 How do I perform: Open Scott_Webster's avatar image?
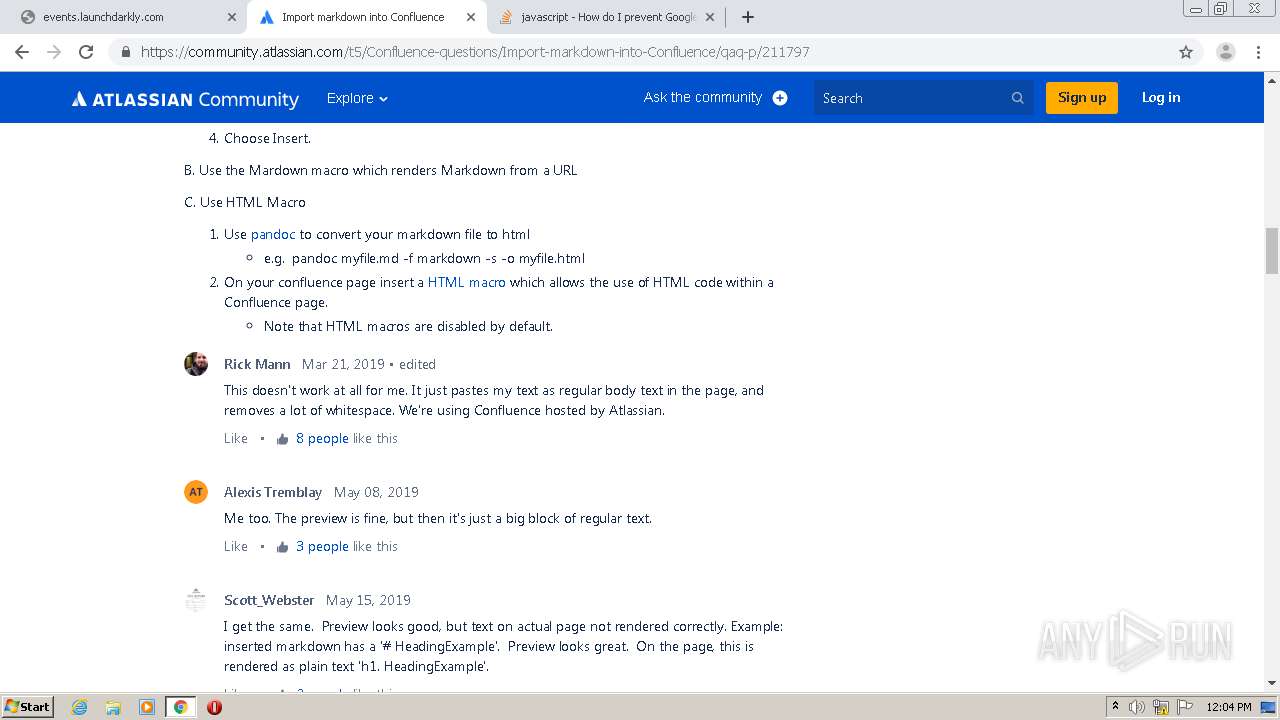(x=196, y=600)
